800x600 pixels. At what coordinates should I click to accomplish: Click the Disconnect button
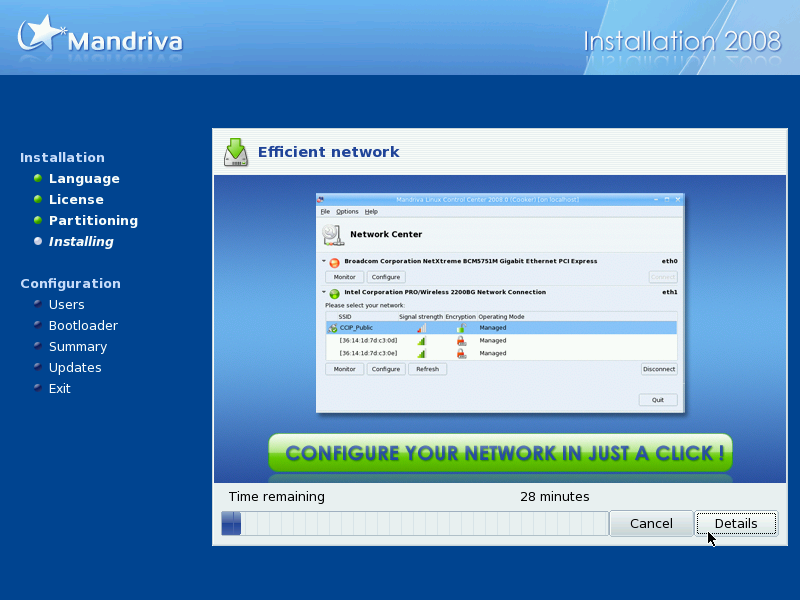click(x=659, y=369)
